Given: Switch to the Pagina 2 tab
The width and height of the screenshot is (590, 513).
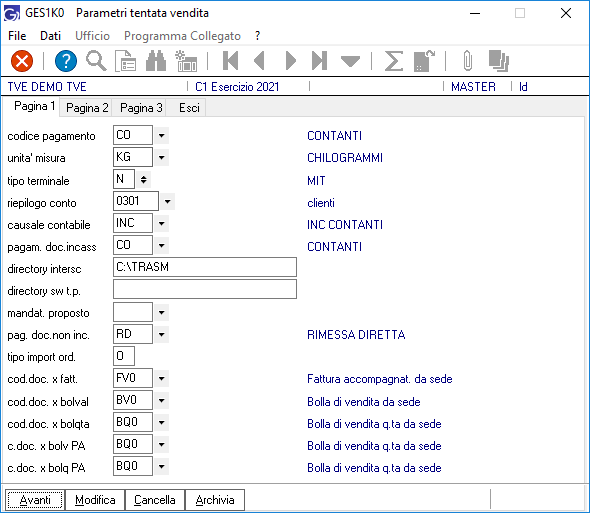Looking at the screenshot, I should (87, 108).
